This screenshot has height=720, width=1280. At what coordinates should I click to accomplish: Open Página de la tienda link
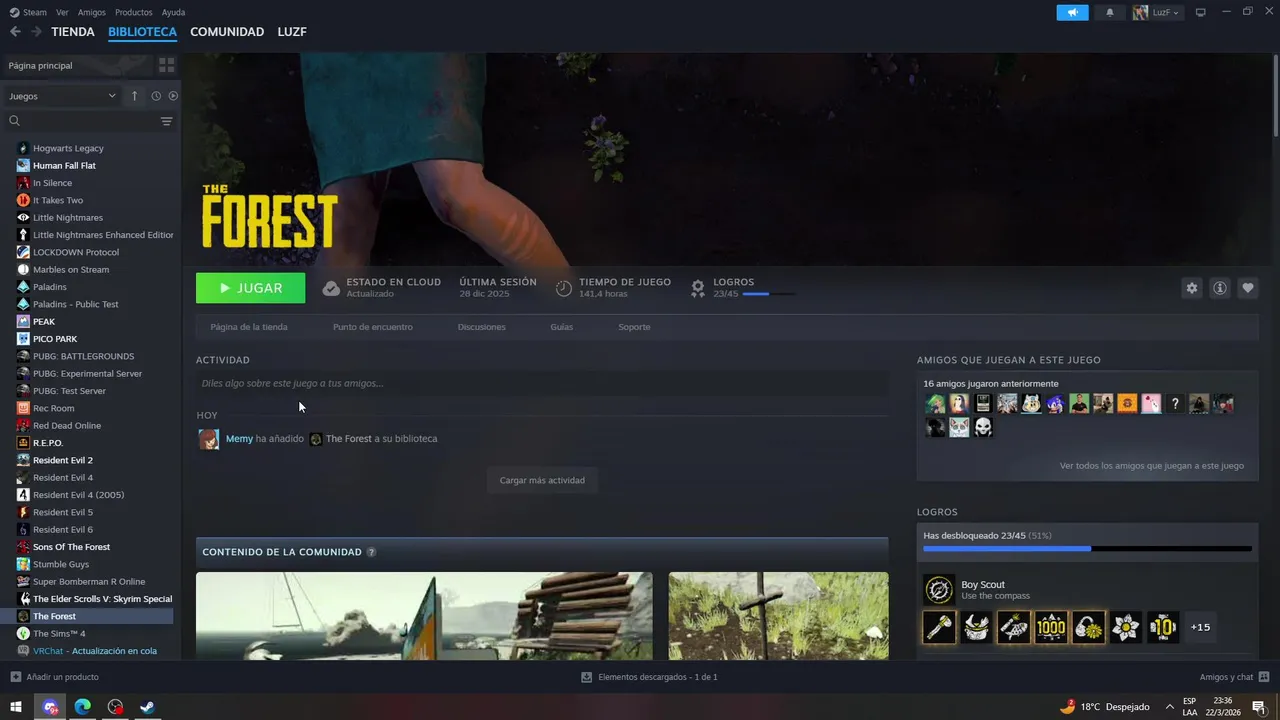click(x=249, y=327)
